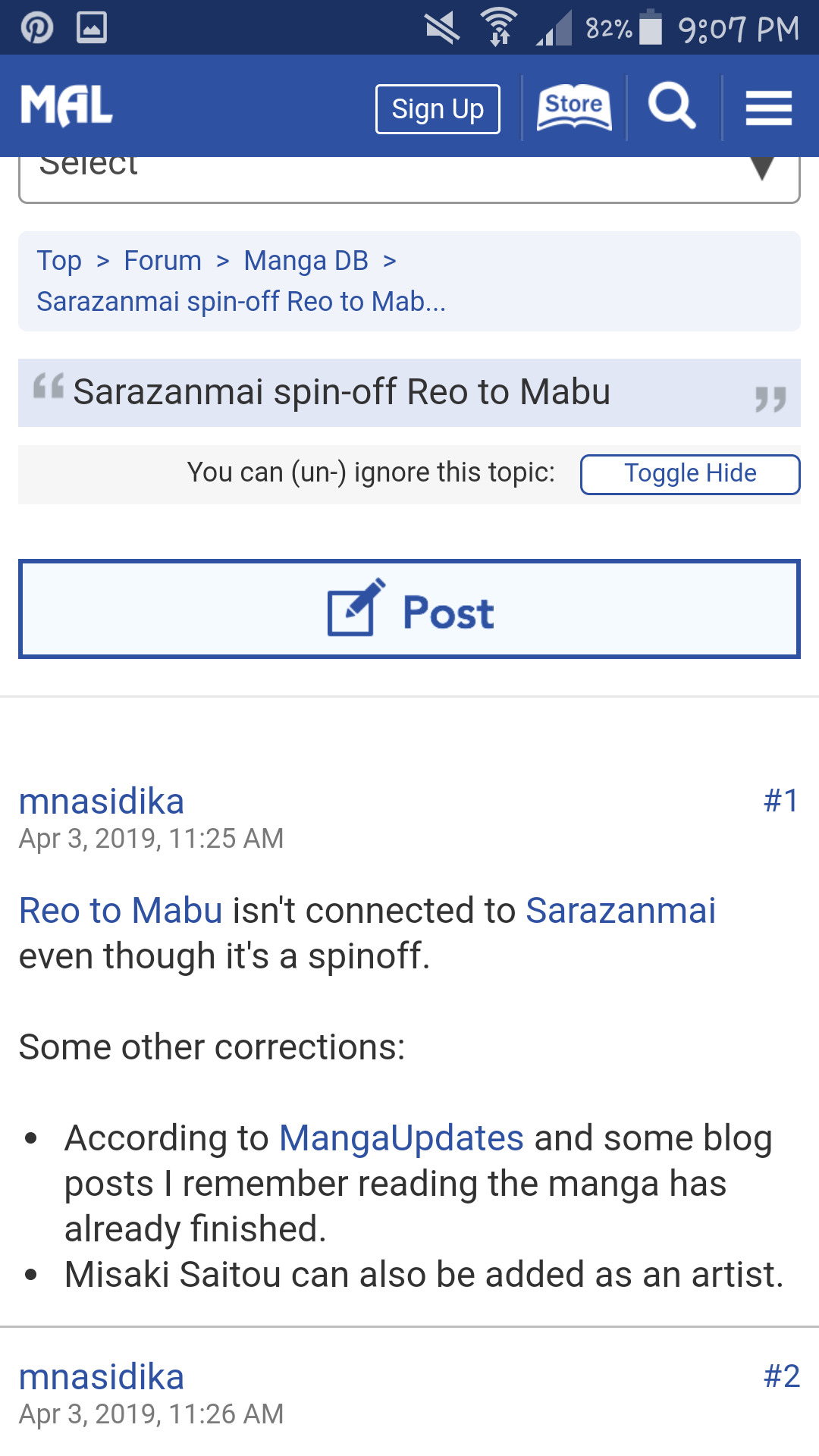Image resolution: width=819 pixels, height=1456 pixels.
Task: Tap the battery status icon
Action: tap(651, 28)
